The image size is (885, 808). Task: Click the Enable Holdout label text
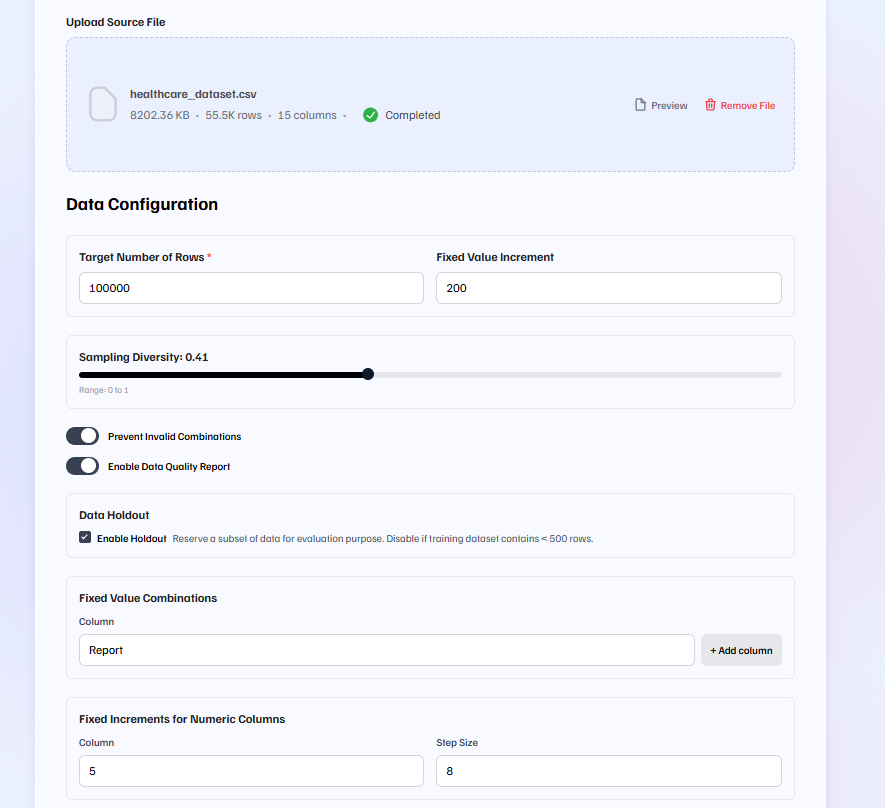coord(131,538)
